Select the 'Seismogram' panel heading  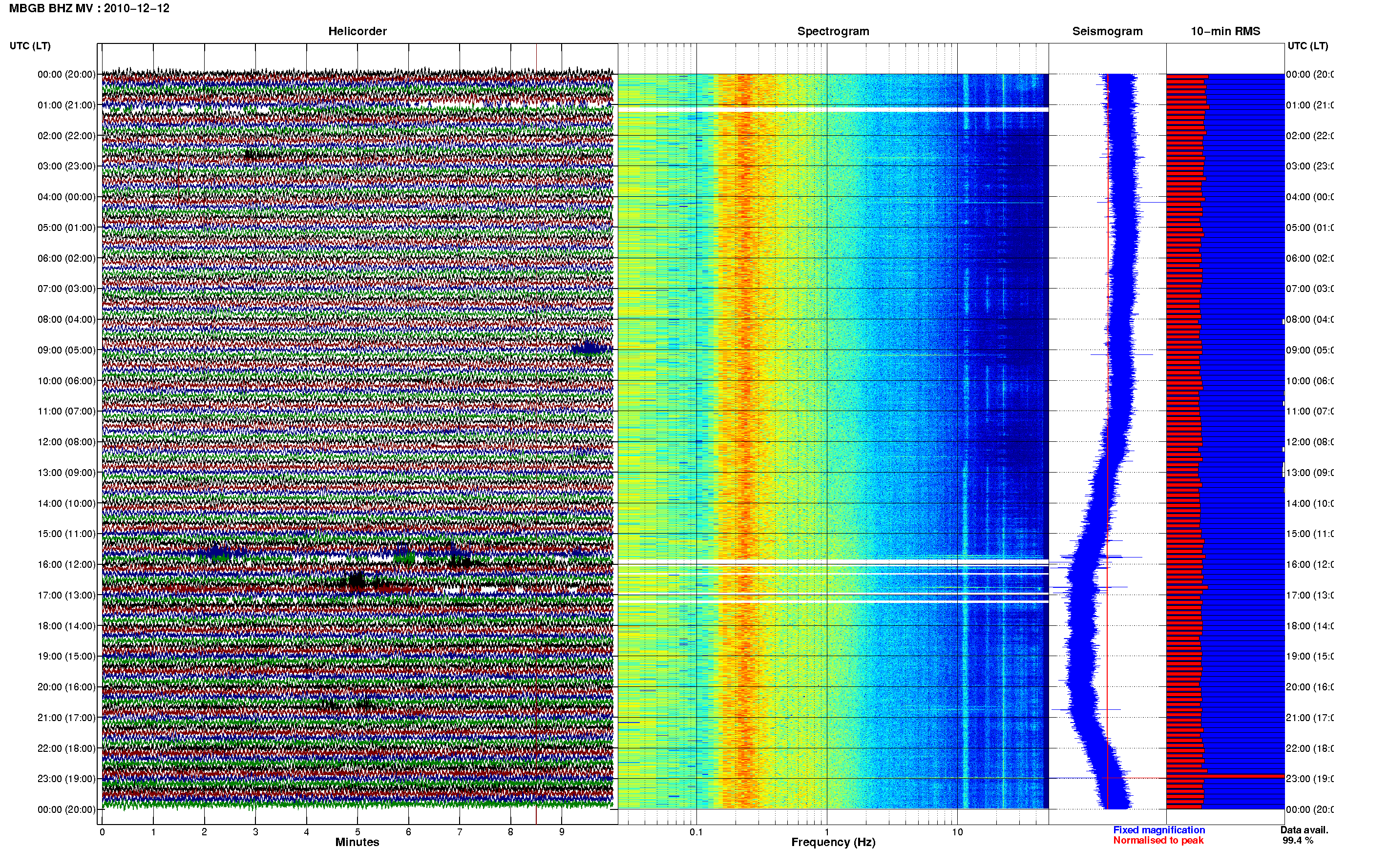pyautogui.click(x=1107, y=31)
